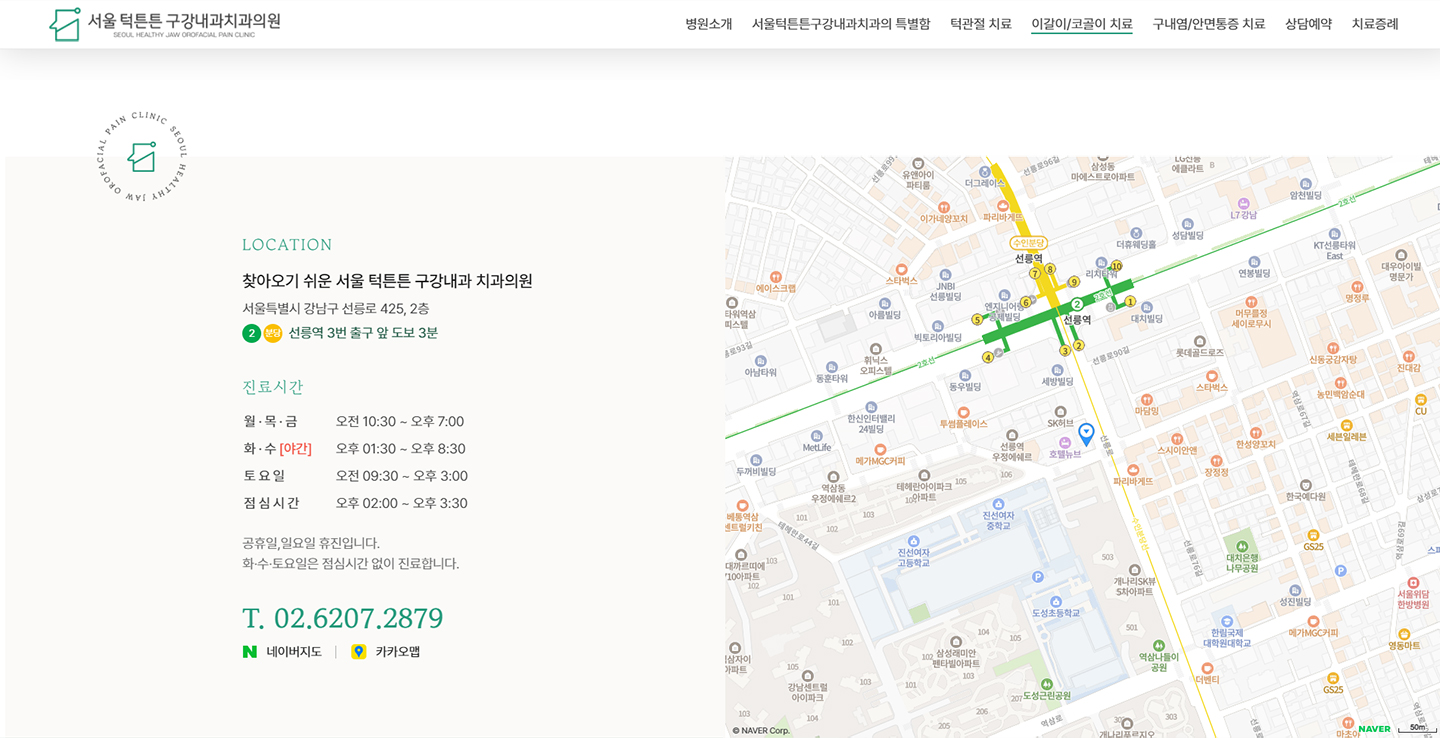Open the 상담예약 page
This screenshot has width=1440, height=738.
point(1308,24)
